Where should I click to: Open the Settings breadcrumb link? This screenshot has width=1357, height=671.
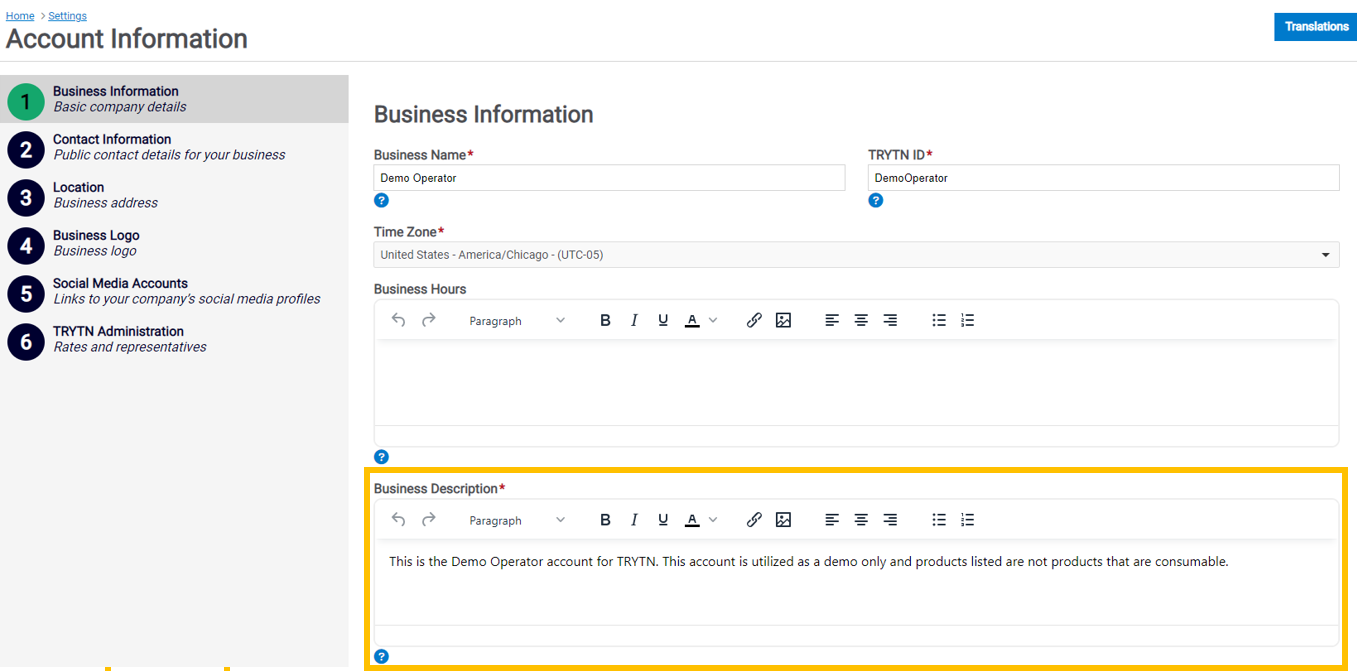67,16
